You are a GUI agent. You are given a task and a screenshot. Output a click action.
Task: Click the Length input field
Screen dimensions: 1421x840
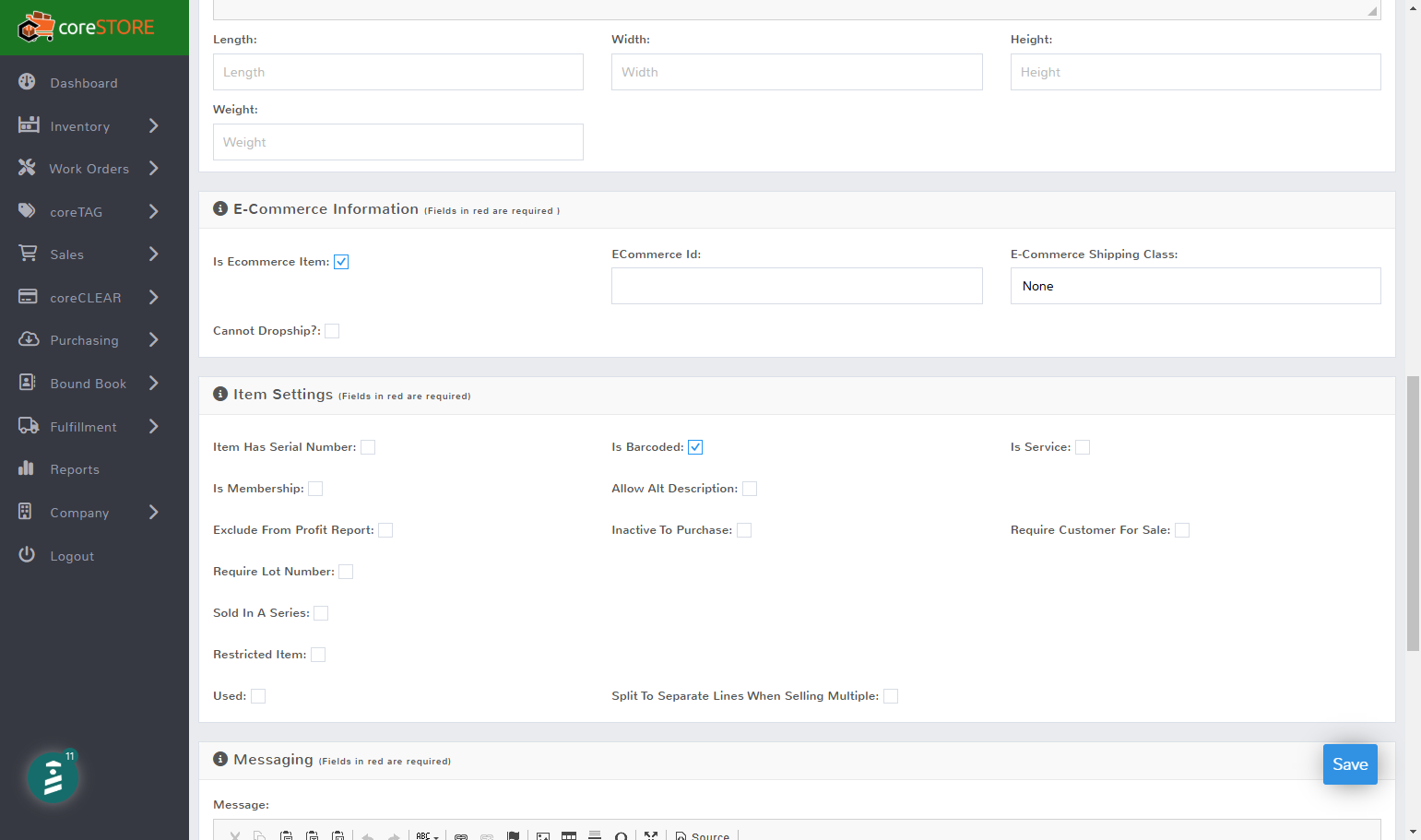coord(398,72)
